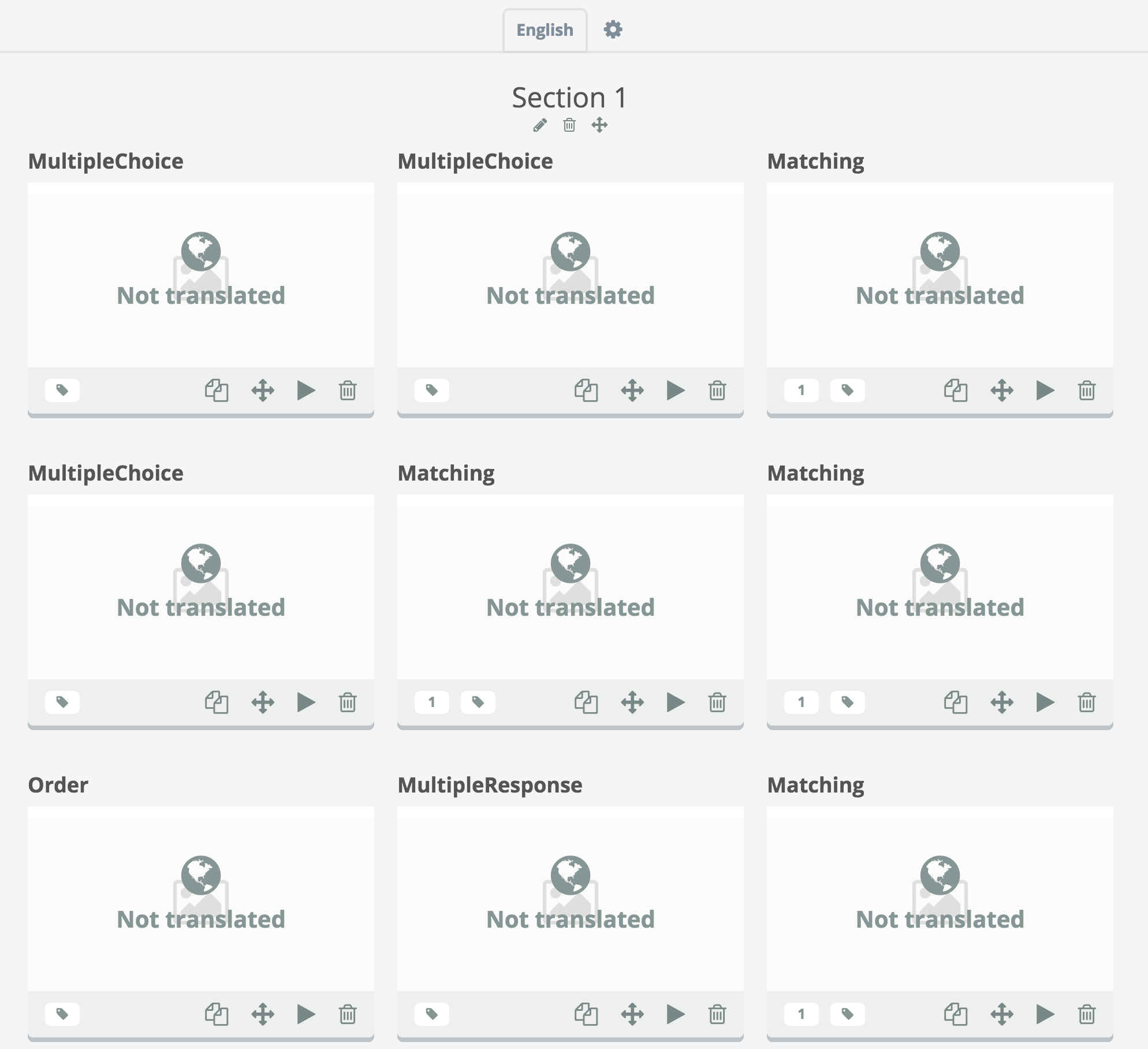Open language settings via the gear icon
This screenshot has height=1049, width=1148.
click(613, 29)
